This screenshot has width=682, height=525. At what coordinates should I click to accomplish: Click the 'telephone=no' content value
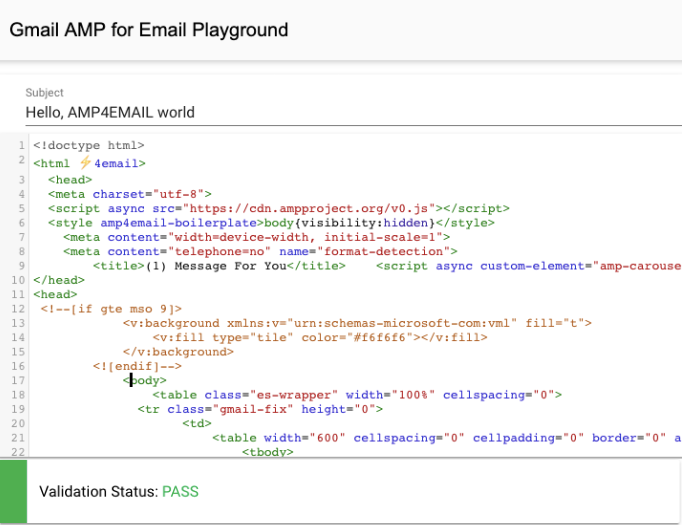click(x=219, y=251)
